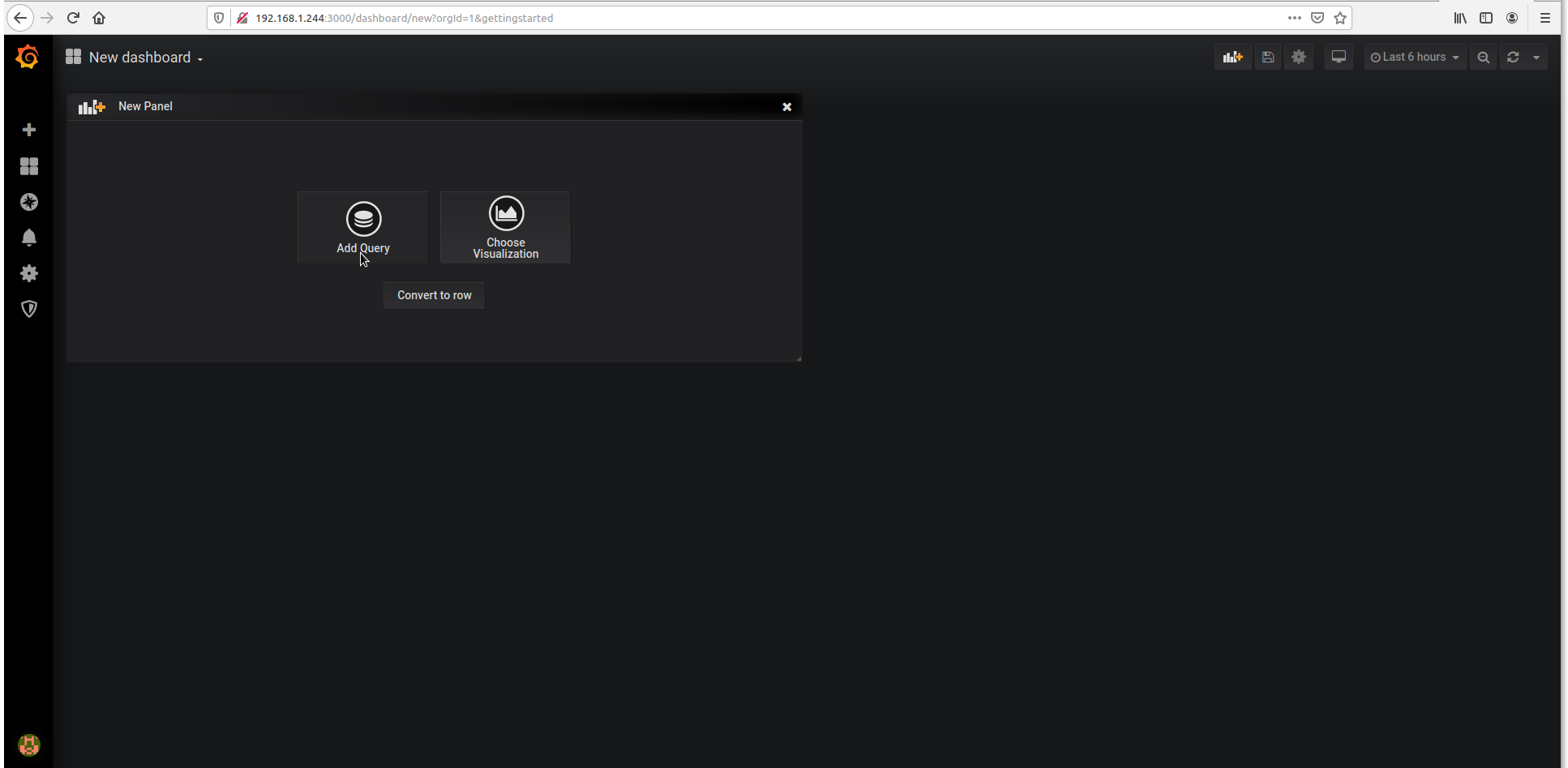This screenshot has width=1568, height=768.
Task: Click the panel resize handle corner
Action: (799, 358)
